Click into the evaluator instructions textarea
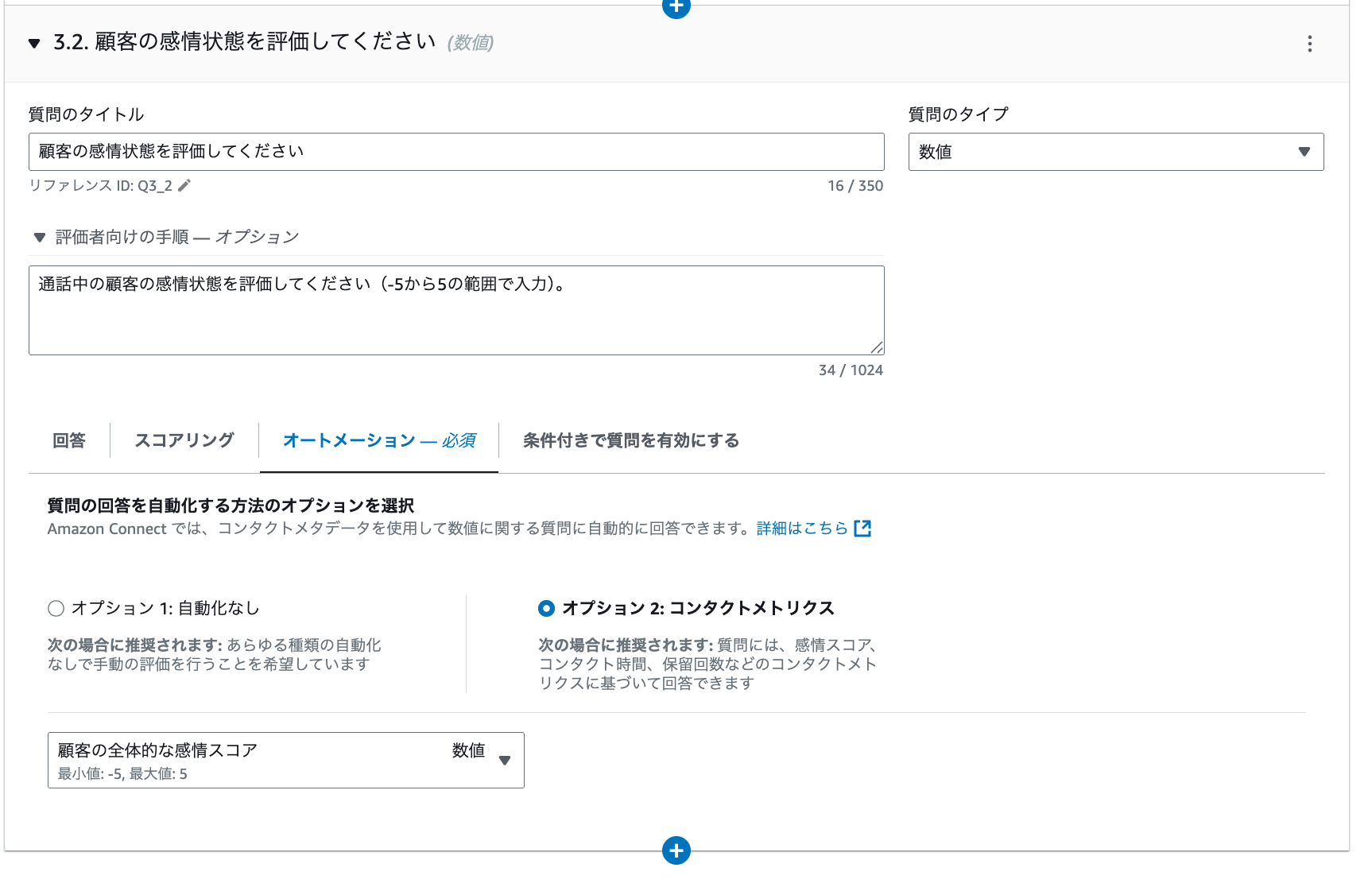The width and height of the screenshot is (1372, 887). point(456,310)
